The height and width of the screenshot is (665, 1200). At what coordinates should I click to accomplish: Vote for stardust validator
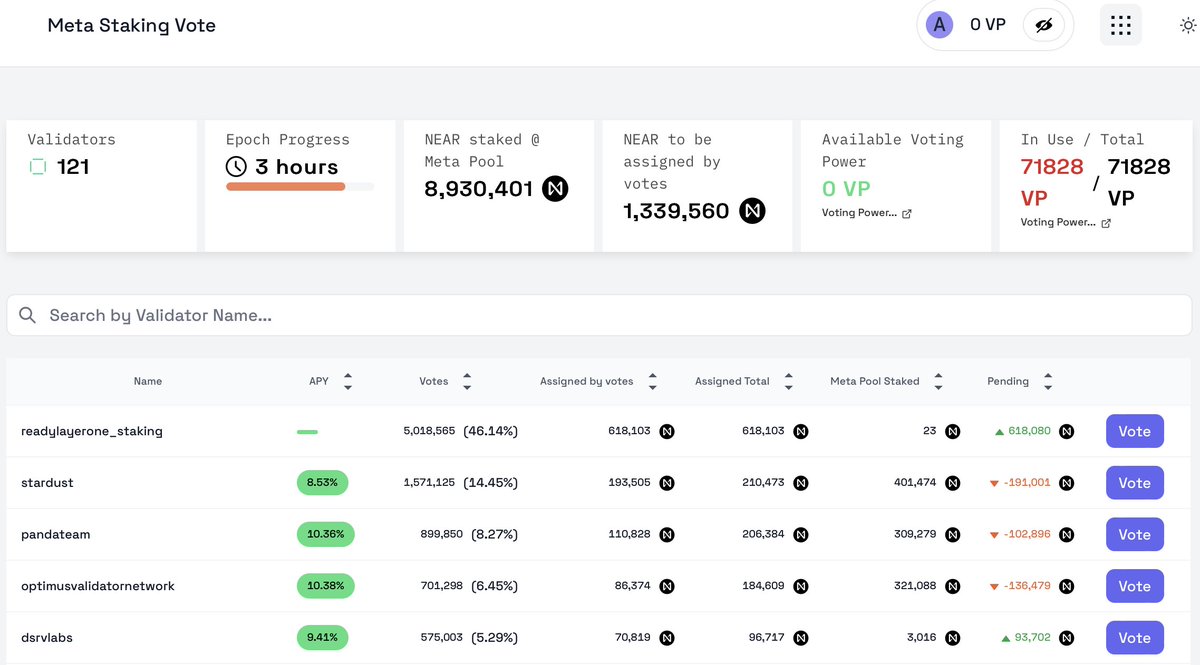point(1135,483)
